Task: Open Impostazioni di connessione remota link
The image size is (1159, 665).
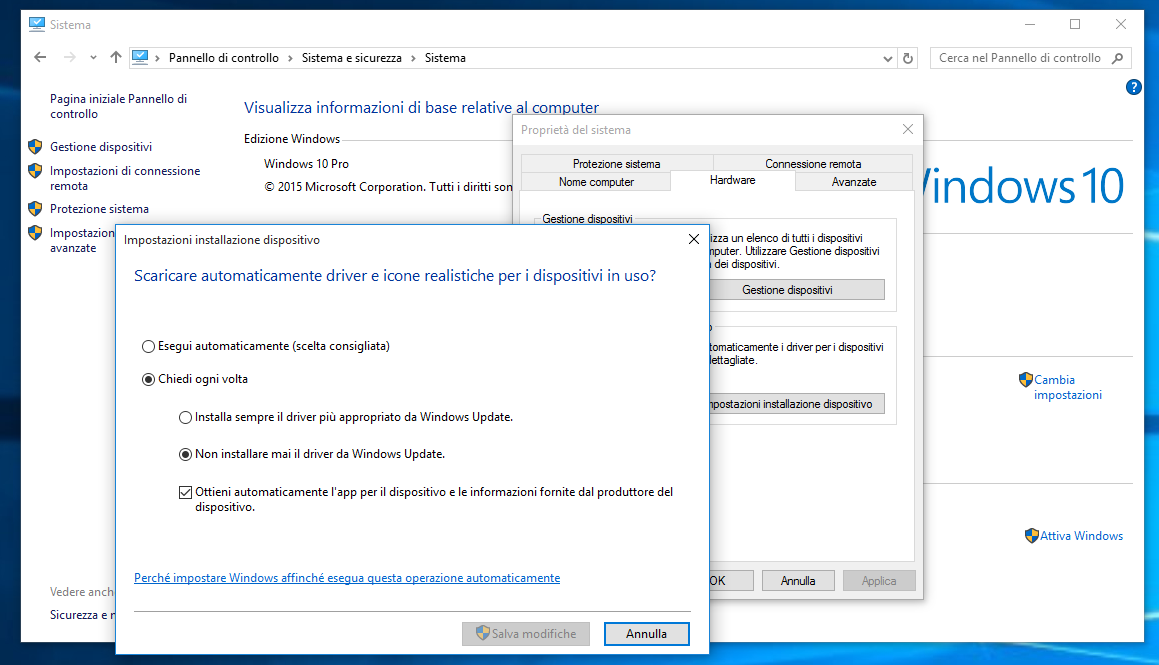Action: 125,178
